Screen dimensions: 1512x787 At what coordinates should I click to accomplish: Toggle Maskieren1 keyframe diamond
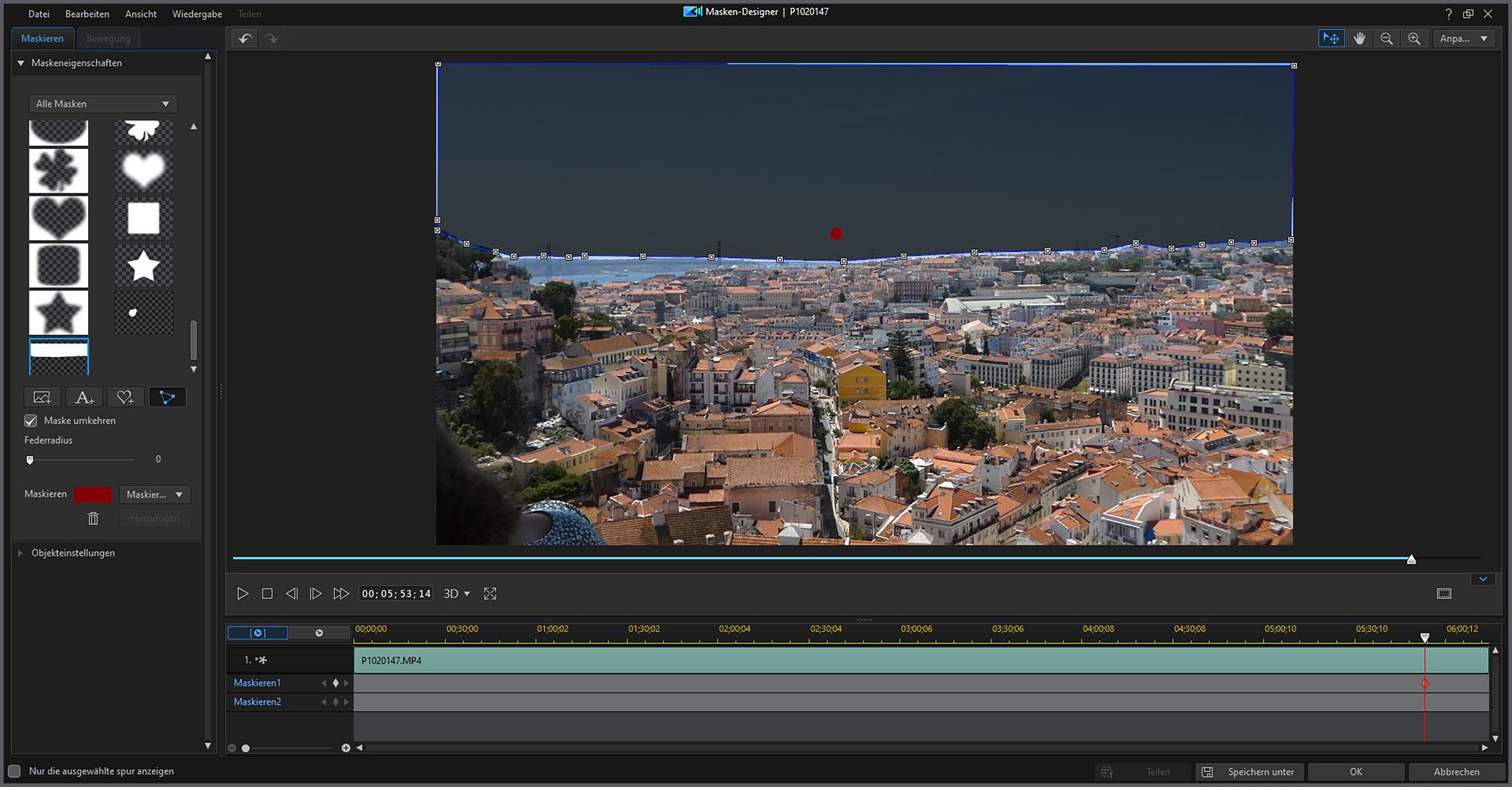(x=336, y=683)
